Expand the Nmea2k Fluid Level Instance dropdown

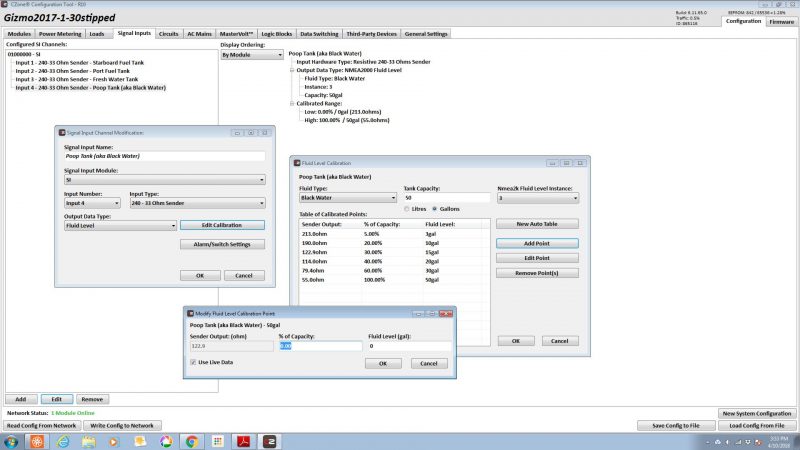(537, 198)
